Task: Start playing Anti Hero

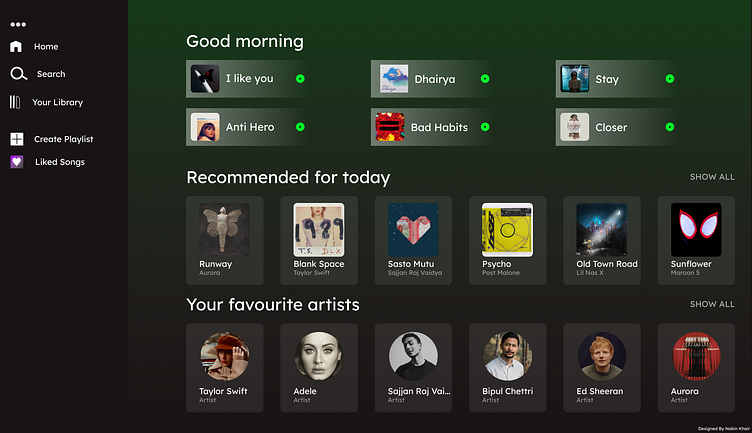Action: [x=300, y=127]
